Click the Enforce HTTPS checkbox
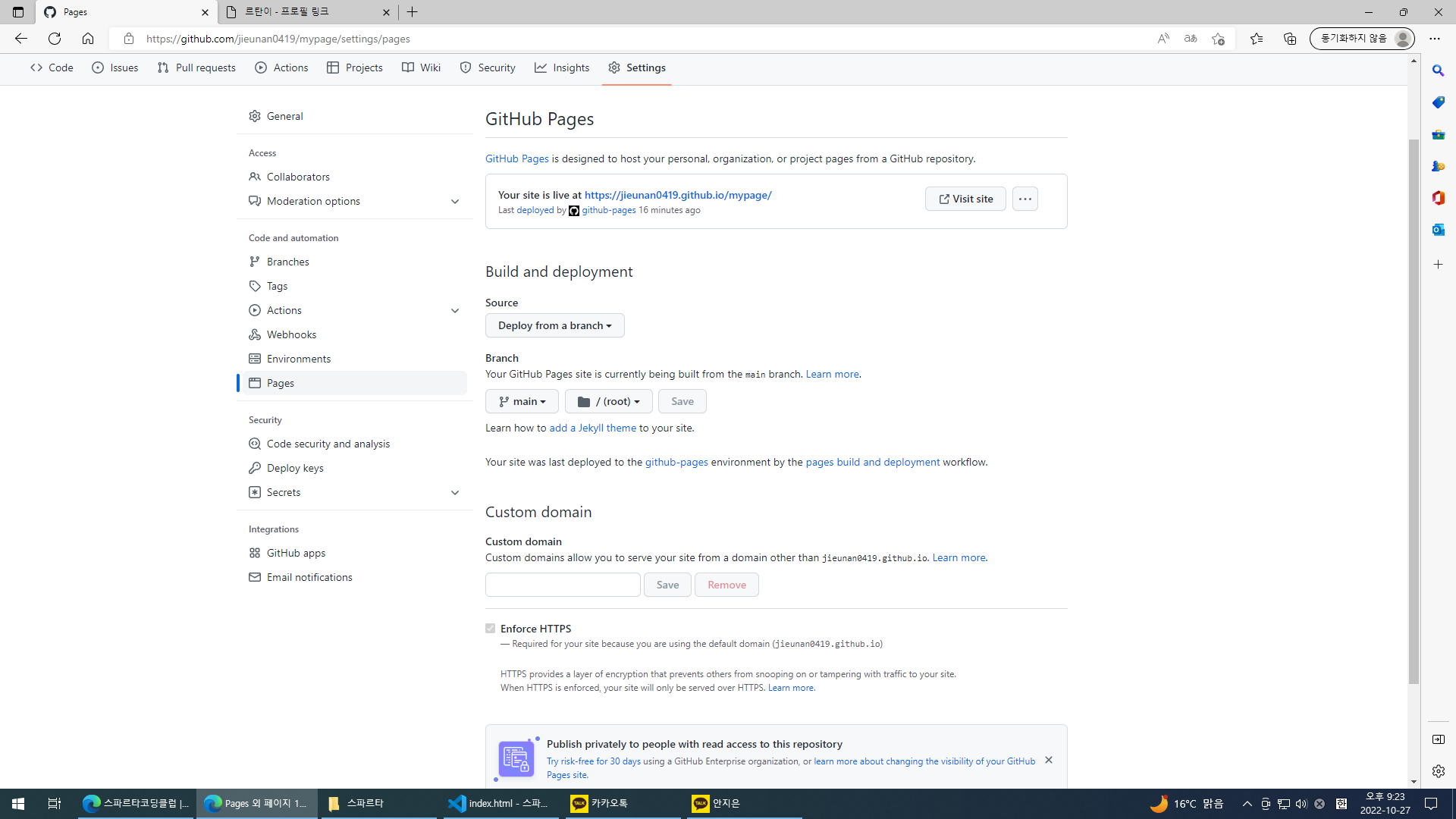The height and width of the screenshot is (819, 1456). tap(491, 629)
